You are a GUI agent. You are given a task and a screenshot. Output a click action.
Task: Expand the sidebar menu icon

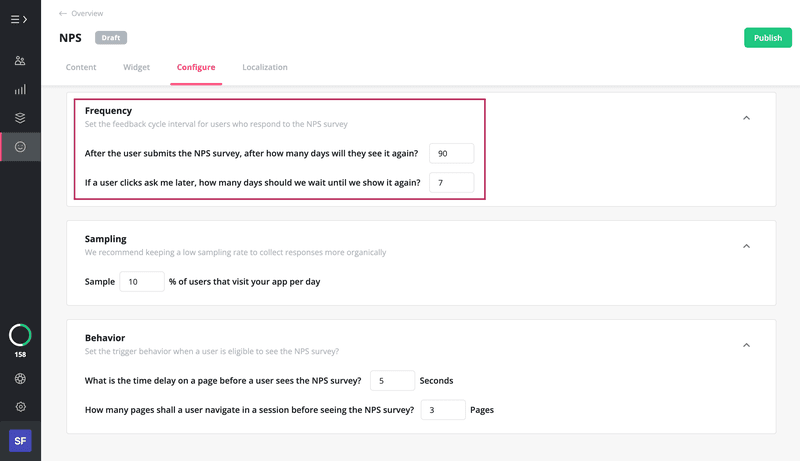(x=19, y=19)
